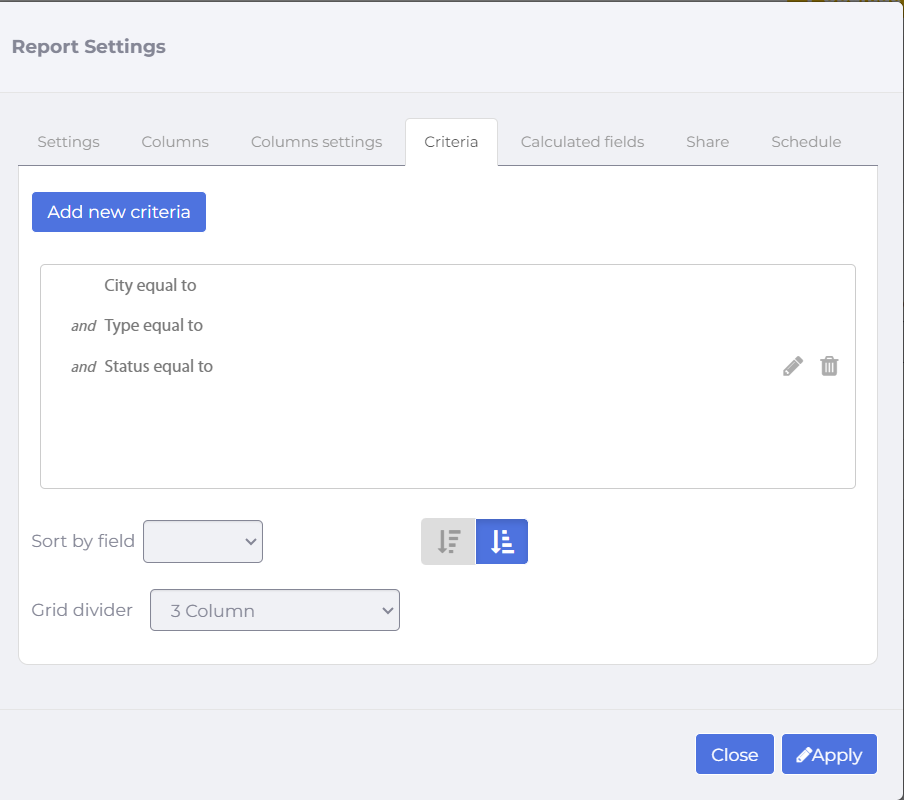
Task: Switch to the Share tab
Action: [707, 142]
